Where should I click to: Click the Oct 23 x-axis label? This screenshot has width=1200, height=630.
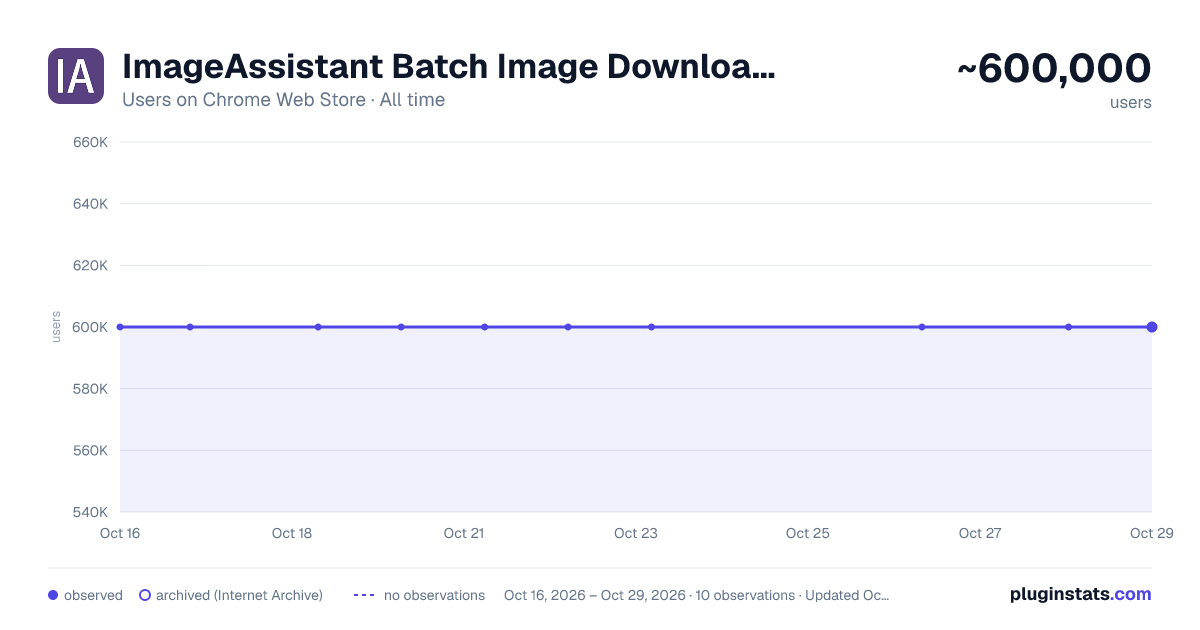pyautogui.click(x=636, y=533)
